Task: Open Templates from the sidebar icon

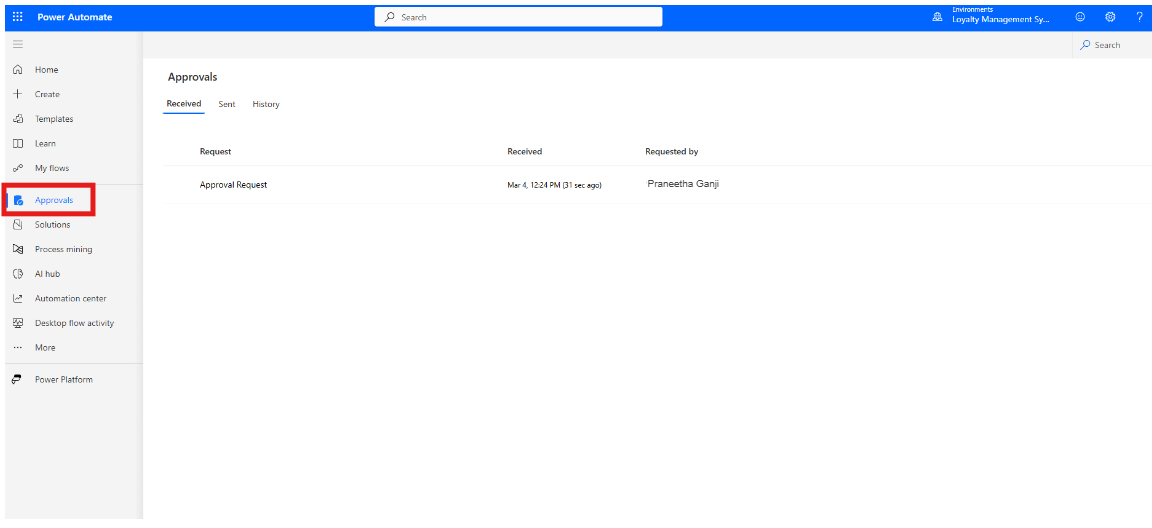Action: [x=18, y=119]
